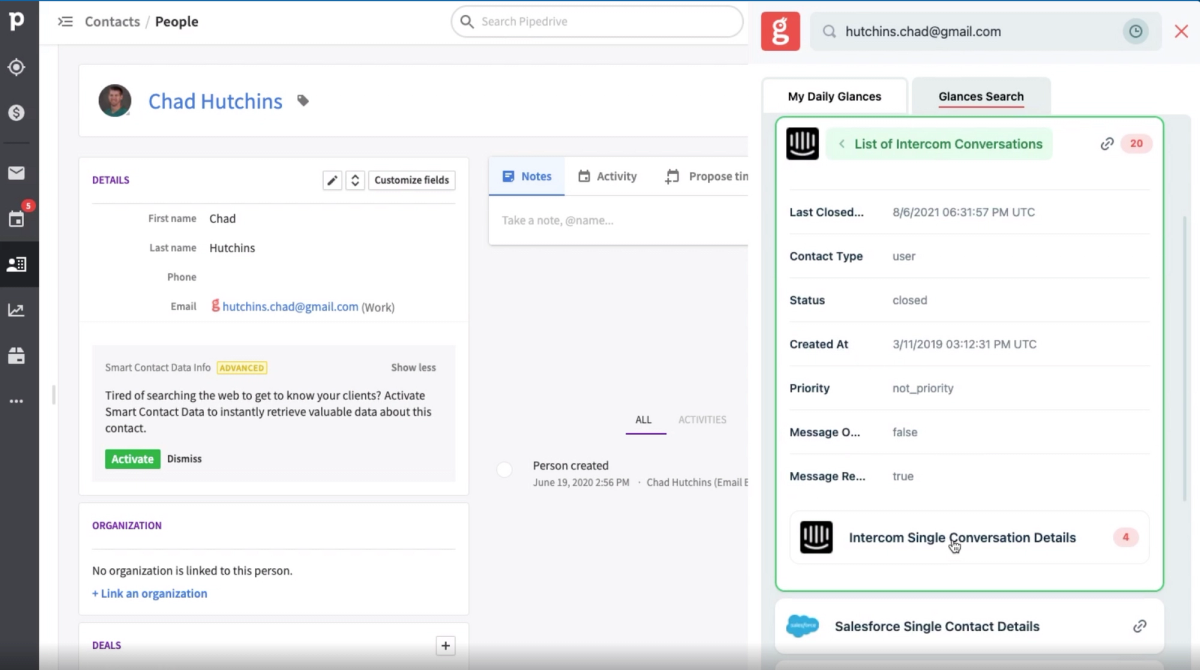
Task: Switch to My Daily Glances tab
Action: tap(835, 97)
